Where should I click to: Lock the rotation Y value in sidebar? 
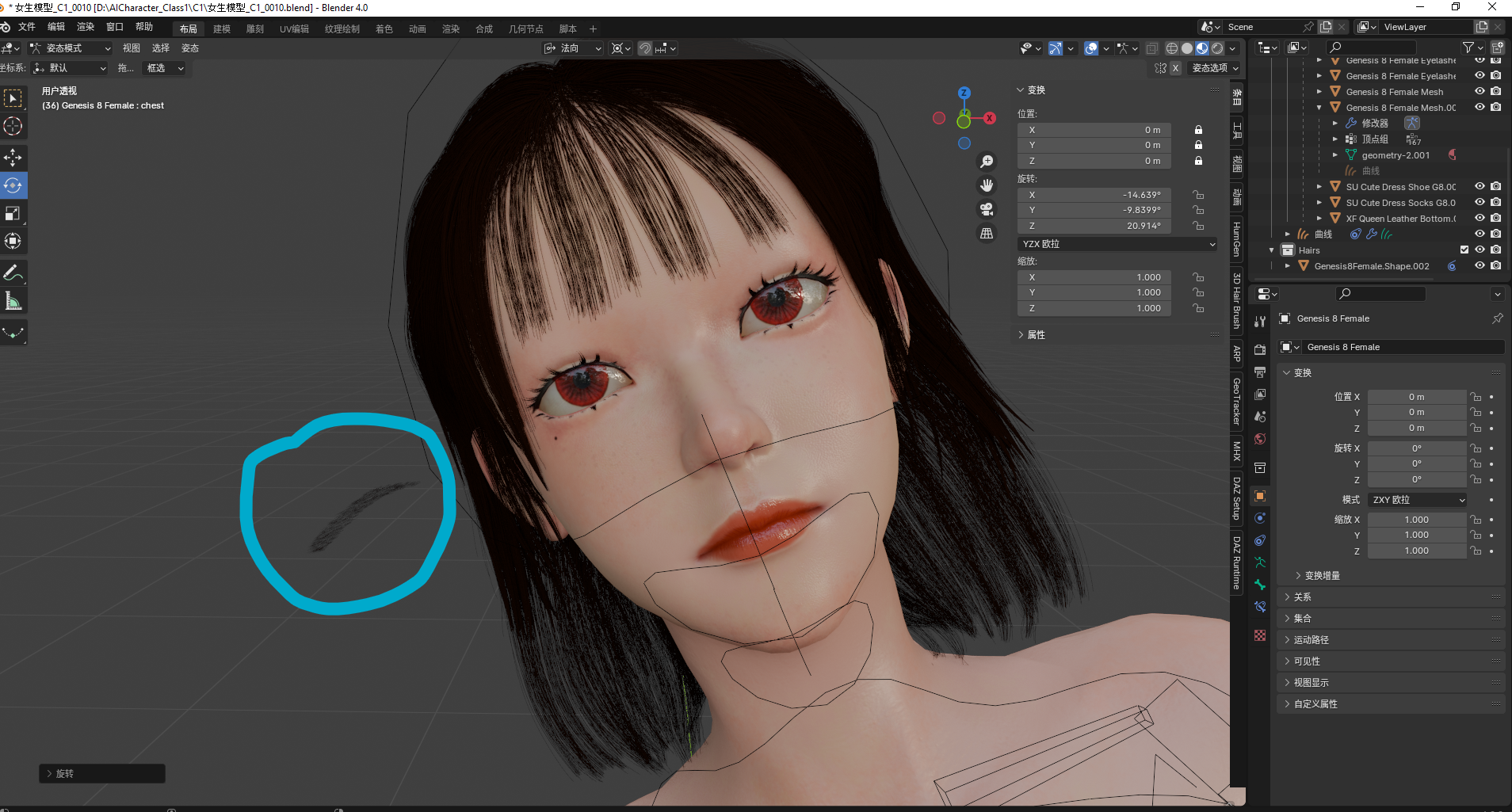(x=1198, y=210)
